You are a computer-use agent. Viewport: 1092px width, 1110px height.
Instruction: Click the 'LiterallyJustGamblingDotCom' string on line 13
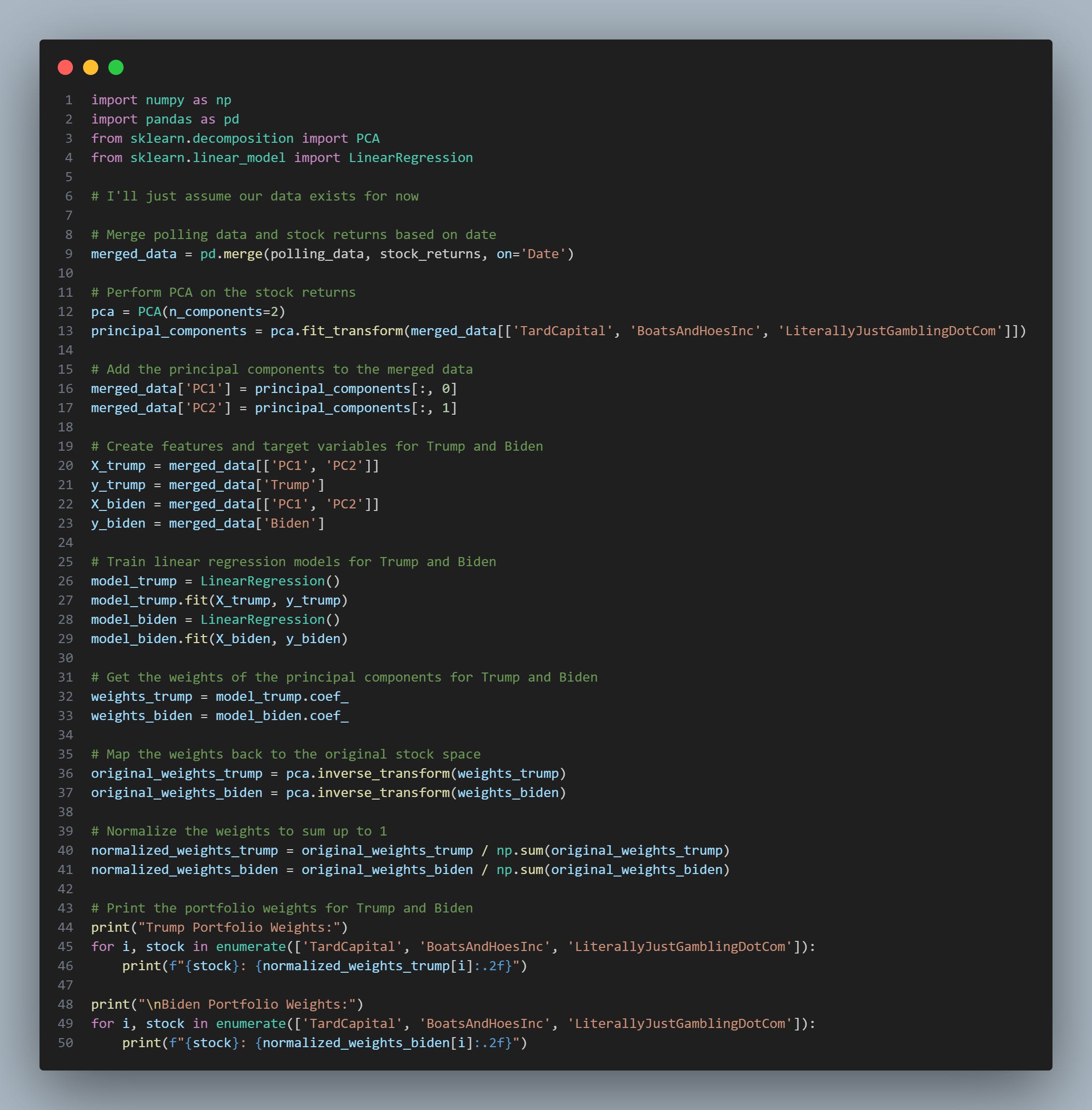click(890, 331)
